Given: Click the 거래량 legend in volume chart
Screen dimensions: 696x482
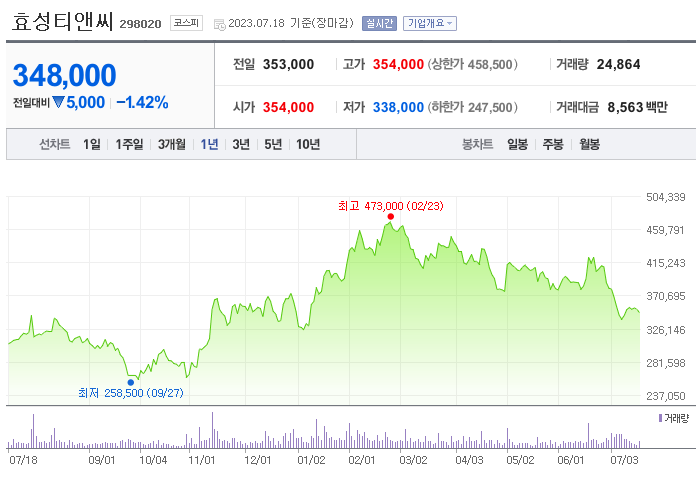Looking at the screenshot, I should click(x=674, y=418).
